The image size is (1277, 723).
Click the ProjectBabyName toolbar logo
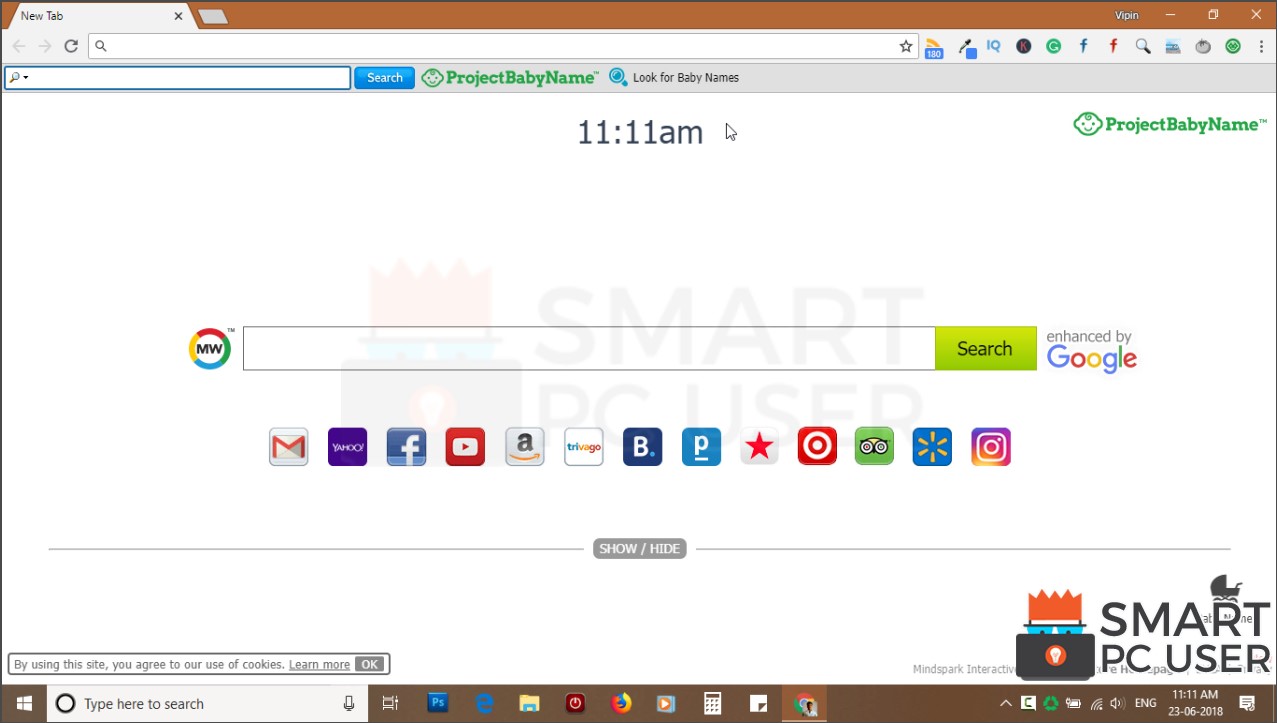pyautogui.click(x=510, y=78)
